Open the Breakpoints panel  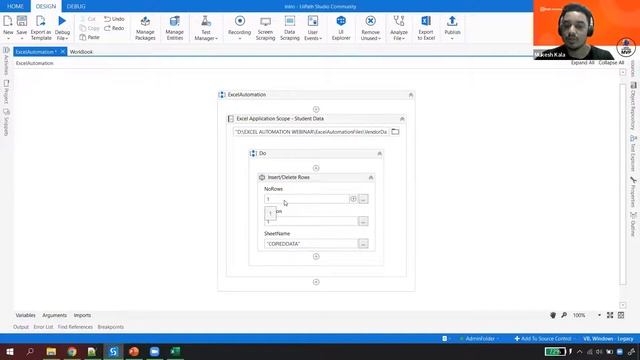(x=111, y=327)
